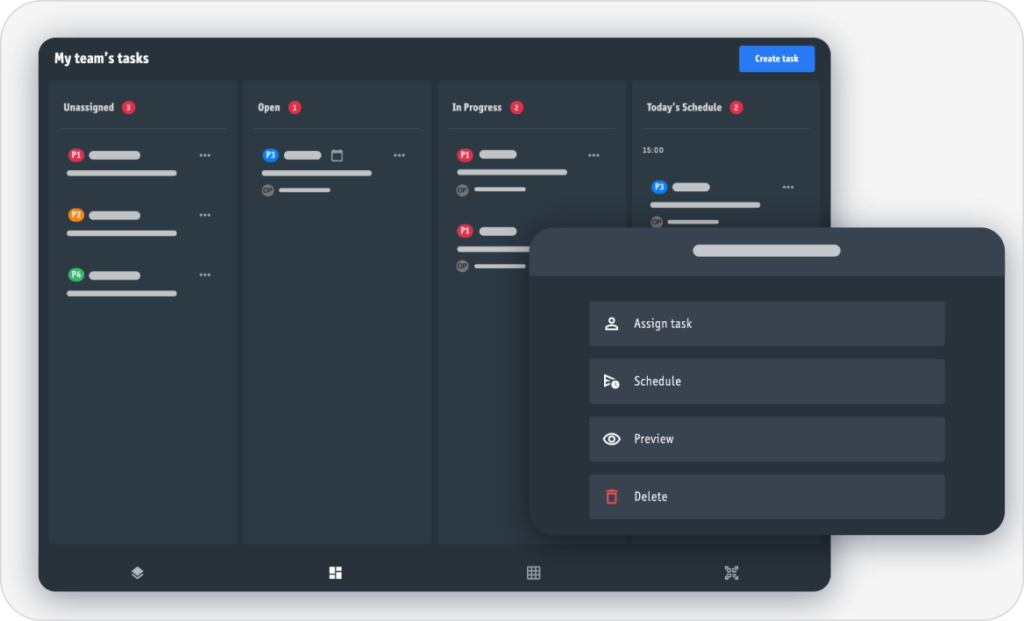Select the P1 priority badge in Unassigned
Viewport: 1024px width, 621px height.
(77, 155)
